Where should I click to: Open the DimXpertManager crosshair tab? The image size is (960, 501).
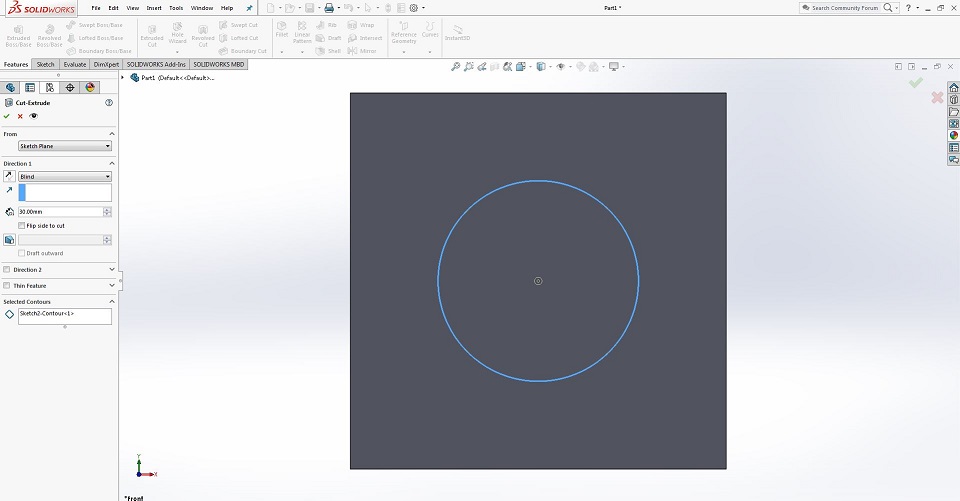(70, 88)
